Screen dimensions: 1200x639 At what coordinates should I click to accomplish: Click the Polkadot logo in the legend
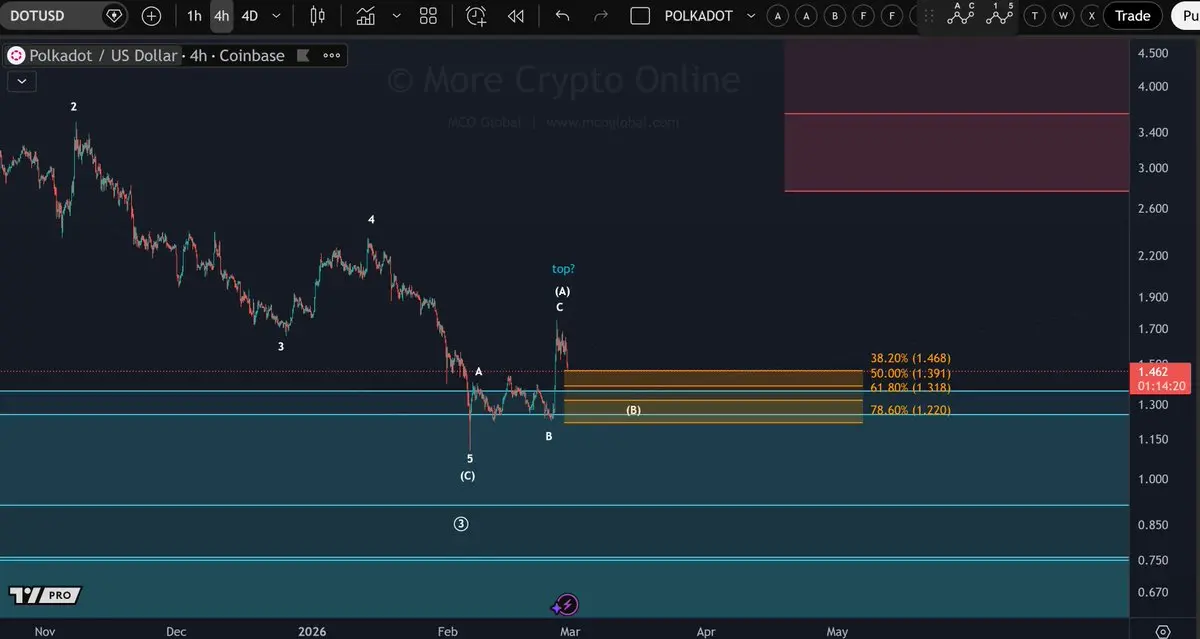tap(16, 56)
